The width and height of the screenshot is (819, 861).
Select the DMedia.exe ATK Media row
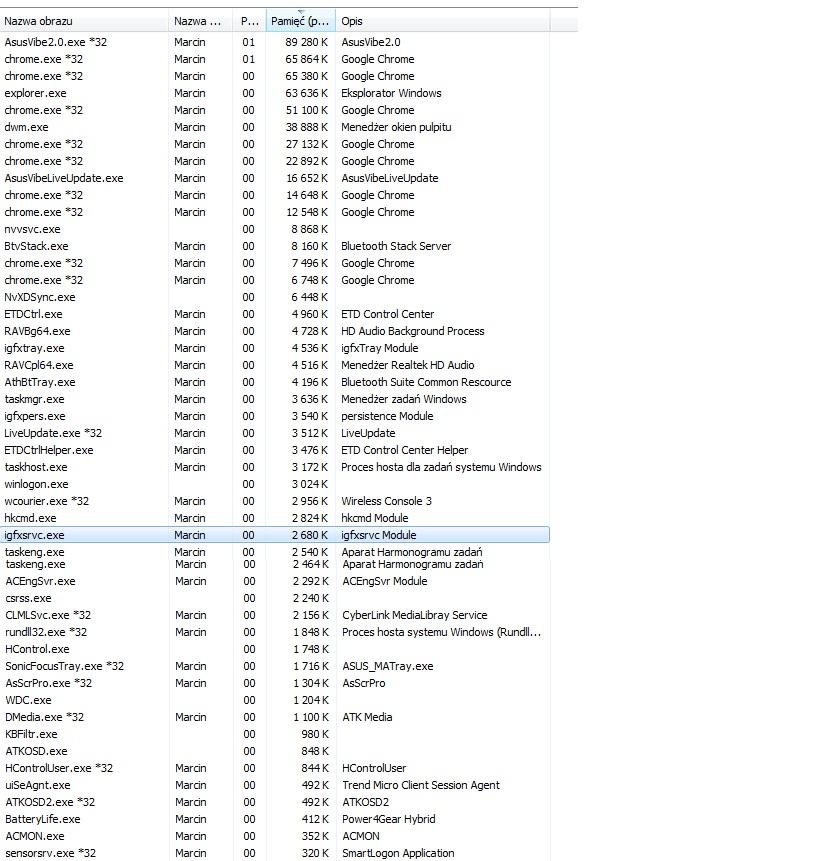pyautogui.click(x=274, y=718)
